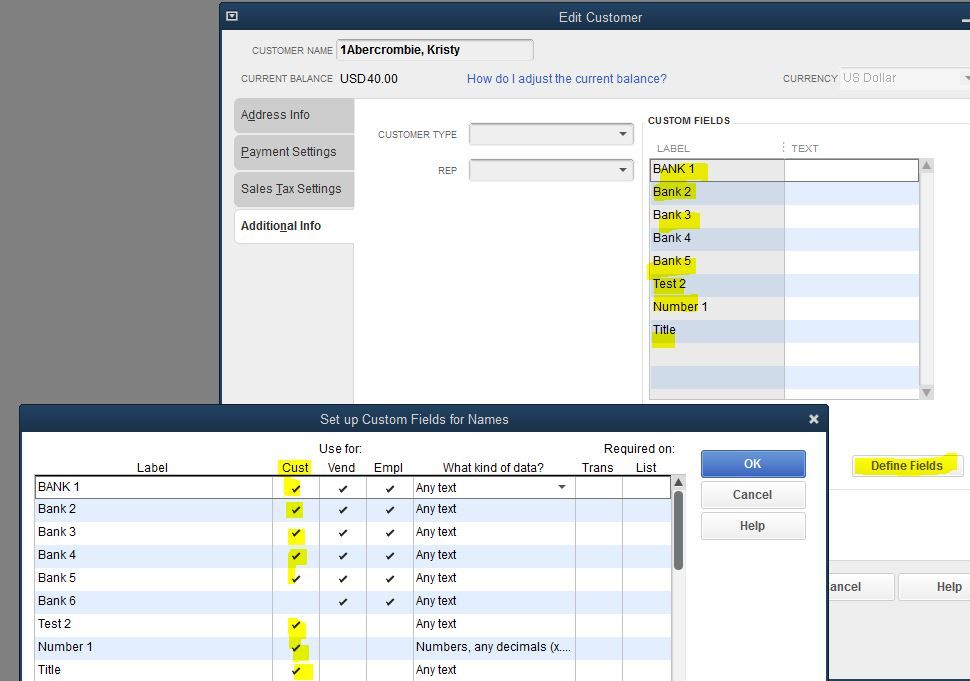Click the Define Fields button
970x681 pixels.
907,466
